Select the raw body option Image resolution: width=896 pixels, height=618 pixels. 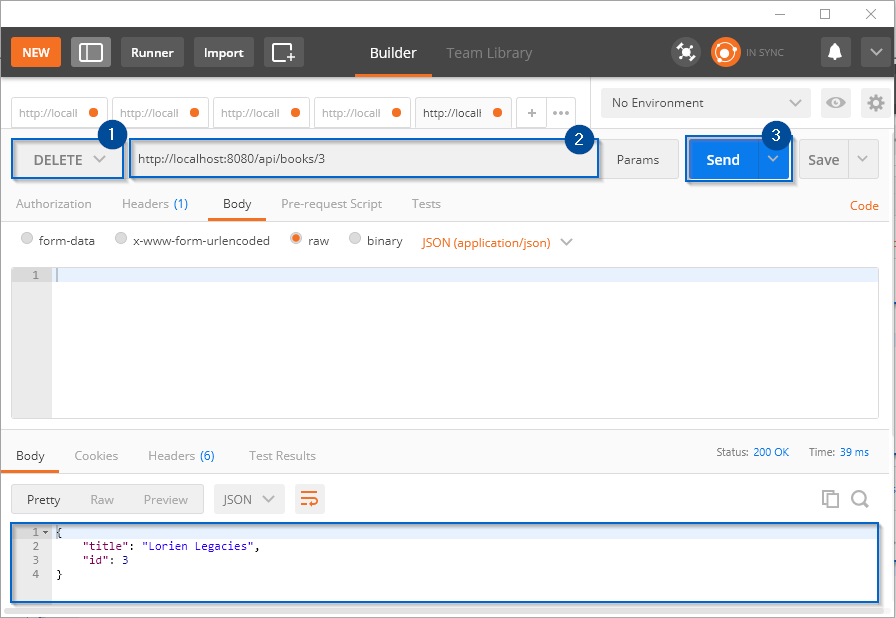(295, 238)
